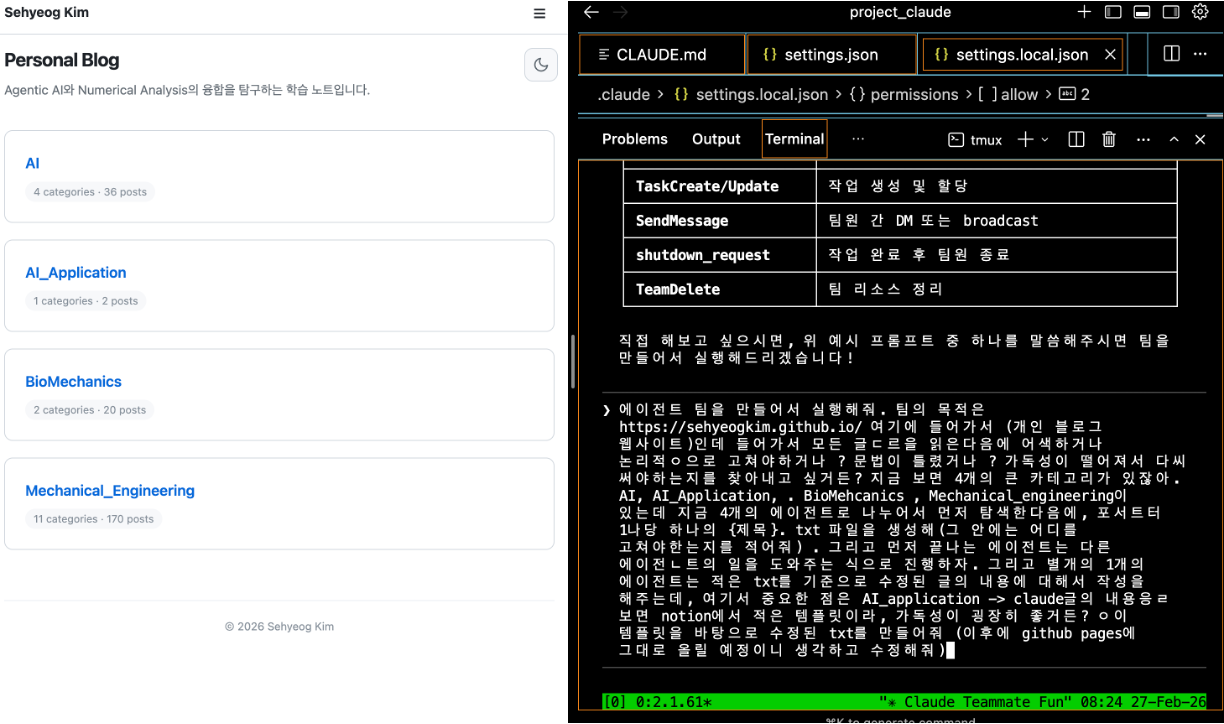The width and height of the screenshot is (1224, 724).
Task: Click the © 2026 Sehyeog Kim footer
Action: [x=279, y=627]
